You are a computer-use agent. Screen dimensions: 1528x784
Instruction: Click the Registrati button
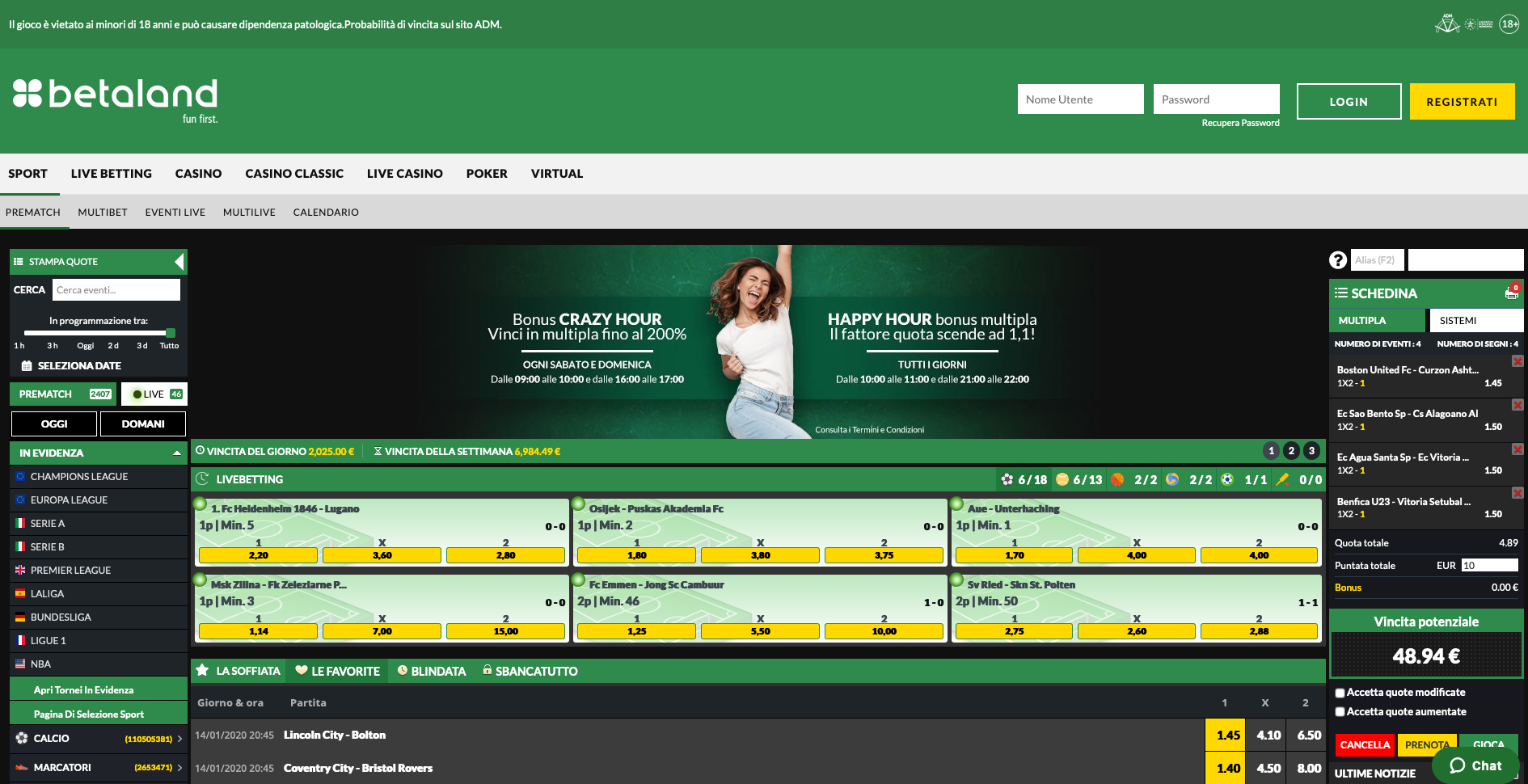[x=1462, y=102]
